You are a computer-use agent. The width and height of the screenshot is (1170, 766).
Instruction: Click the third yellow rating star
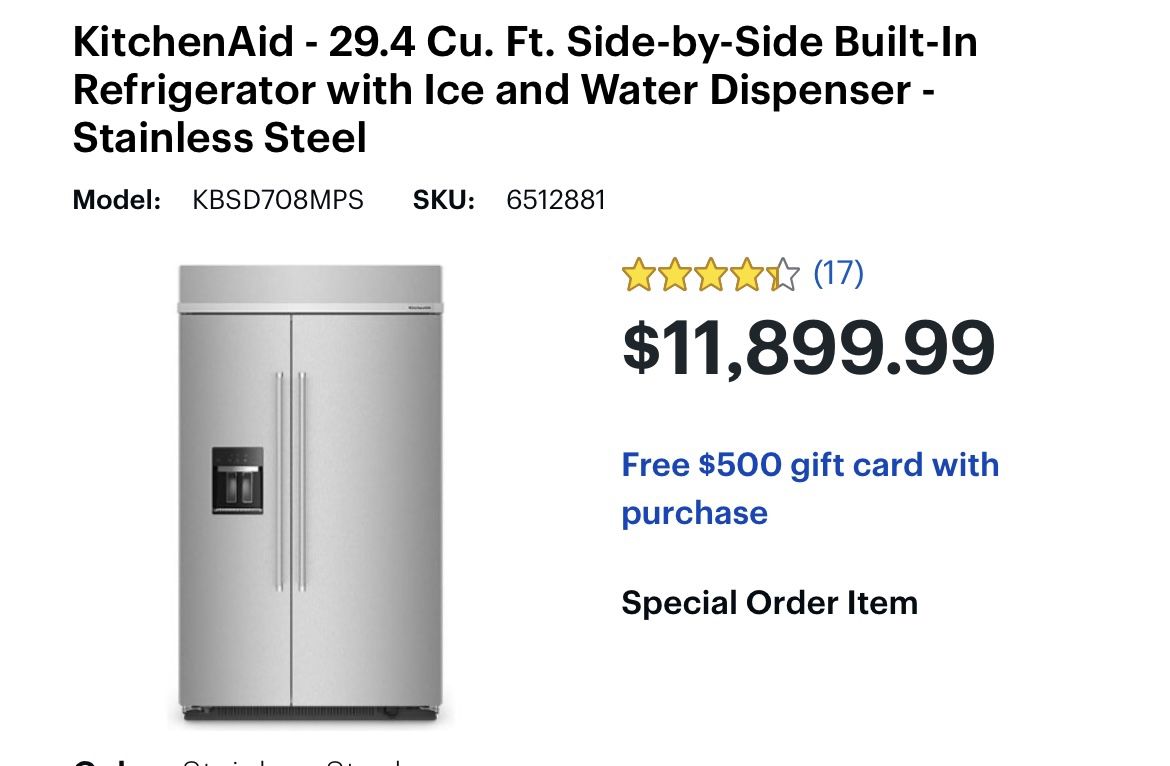pos(713,274)
